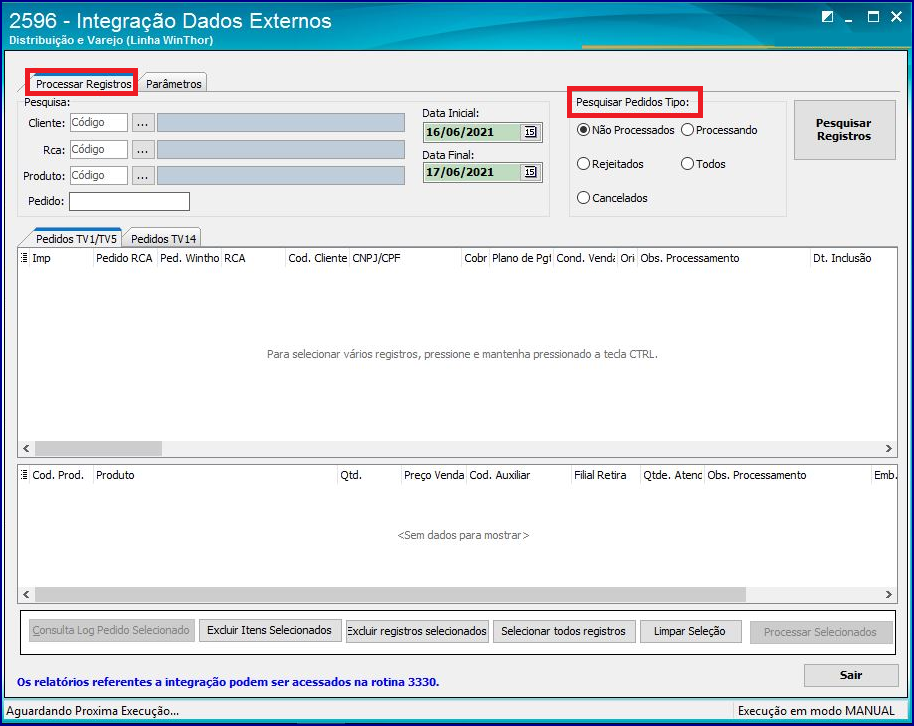Select Todos radio option
This screenshot has width=914, height=726.
(704, 164)
